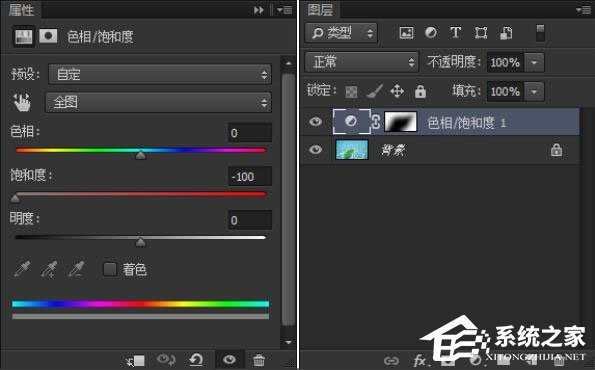The width and height of the screenshot is (595, 370).
Task: Reset adjustment to defaults
Action: click(196, 359)
